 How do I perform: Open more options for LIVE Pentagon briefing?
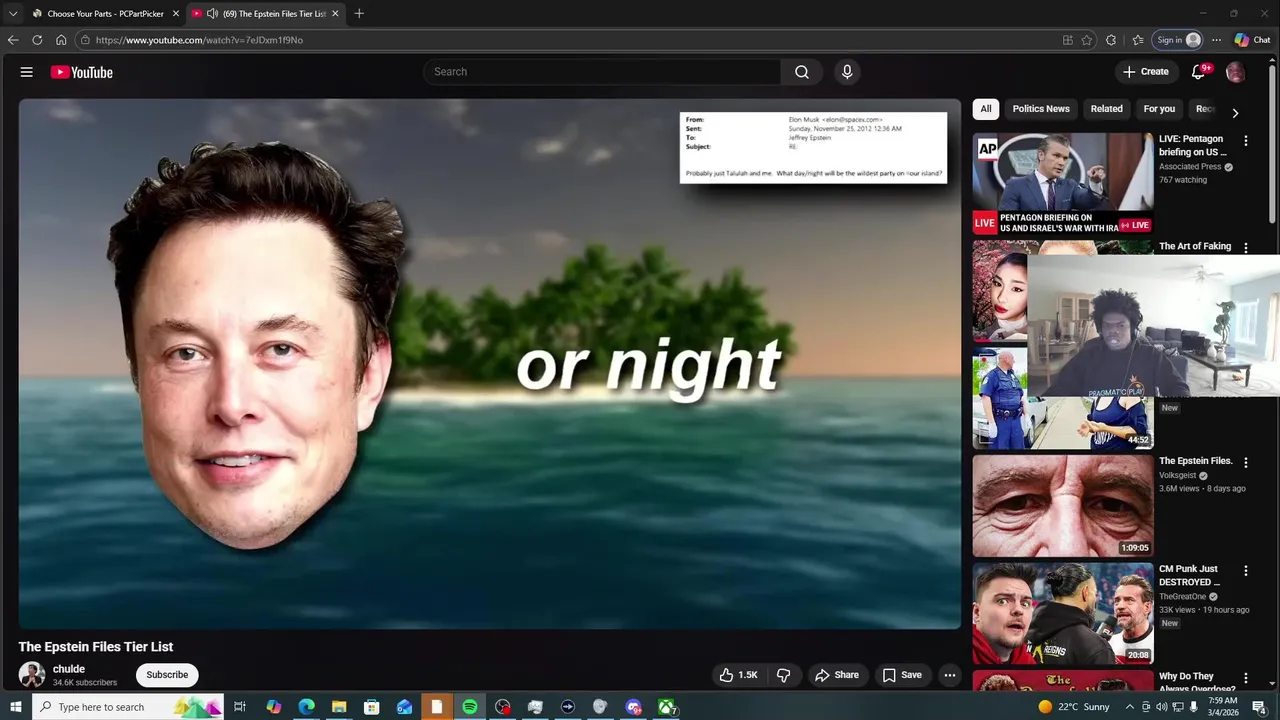click(1245, 141)
